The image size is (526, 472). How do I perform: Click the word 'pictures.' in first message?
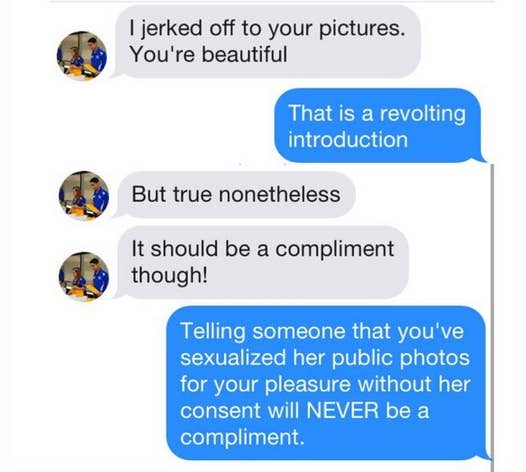pyautogui.click(x=362, y=29)
